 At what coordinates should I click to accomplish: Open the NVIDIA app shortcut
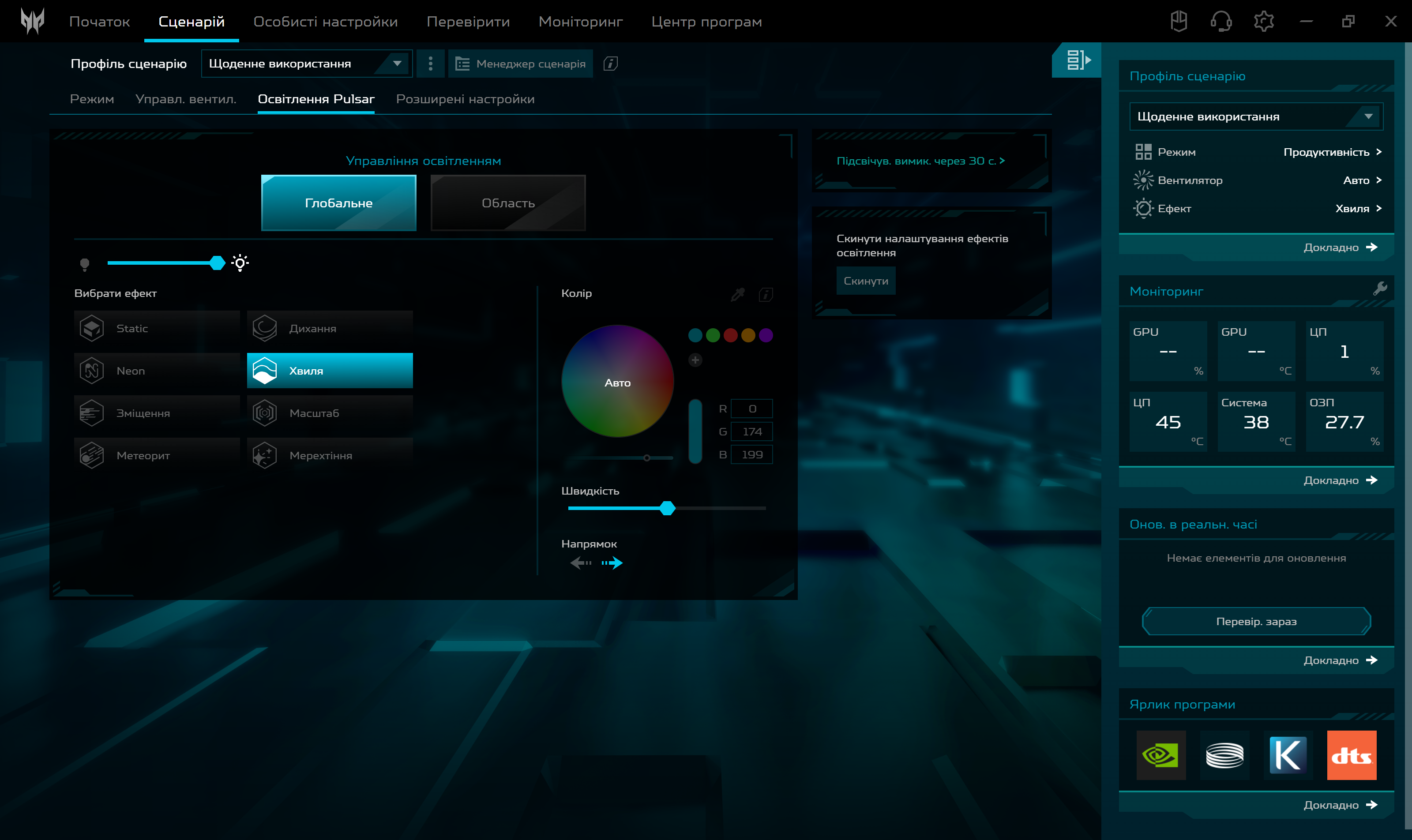1160,754
